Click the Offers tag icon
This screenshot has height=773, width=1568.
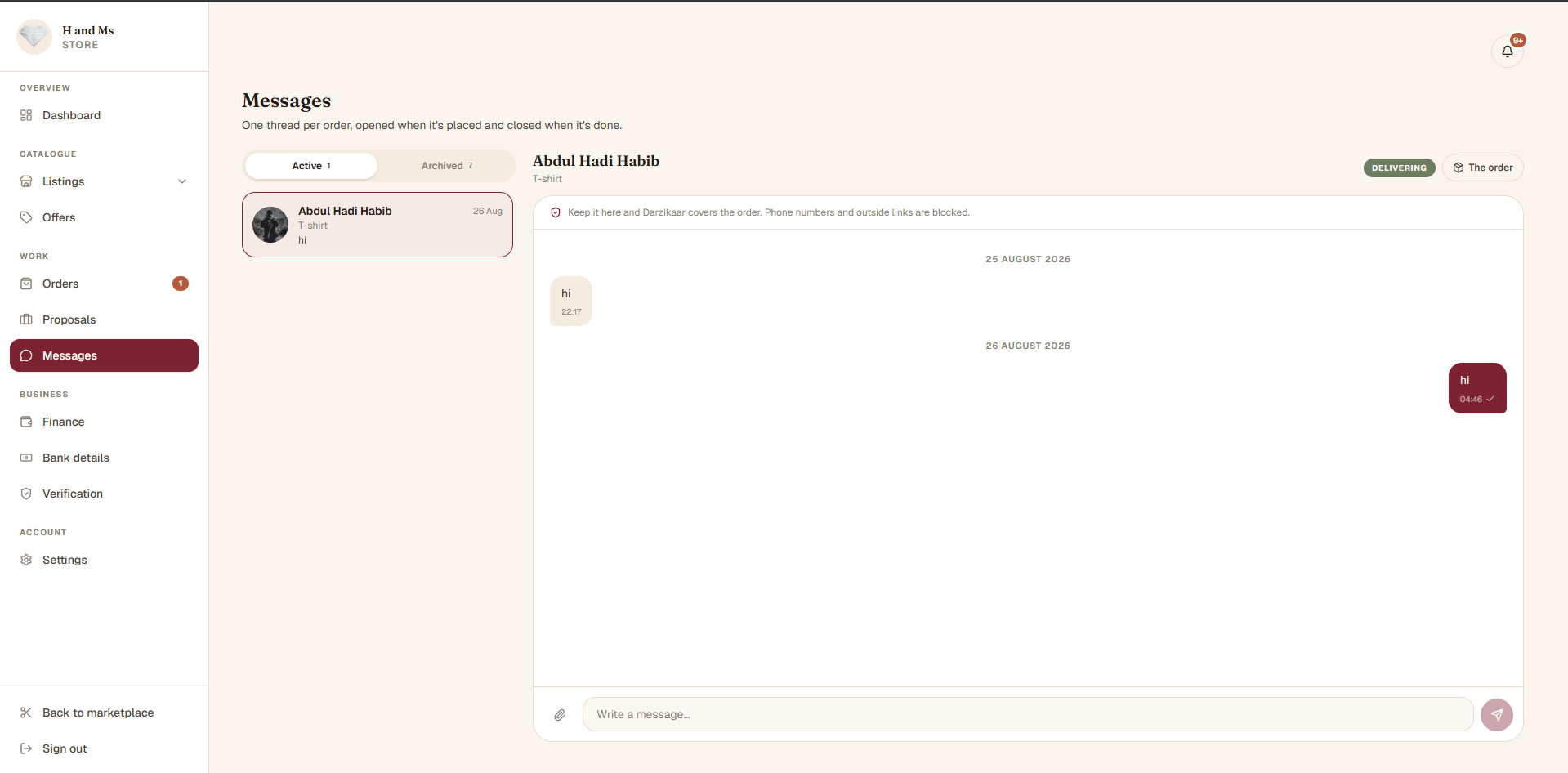click(x=26, y=217)
